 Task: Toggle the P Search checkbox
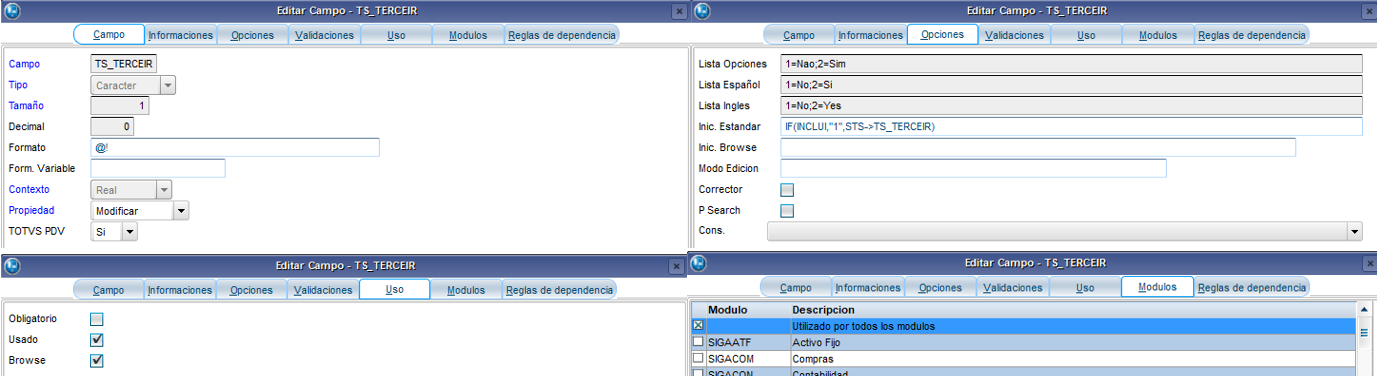(x=787, y=210)
